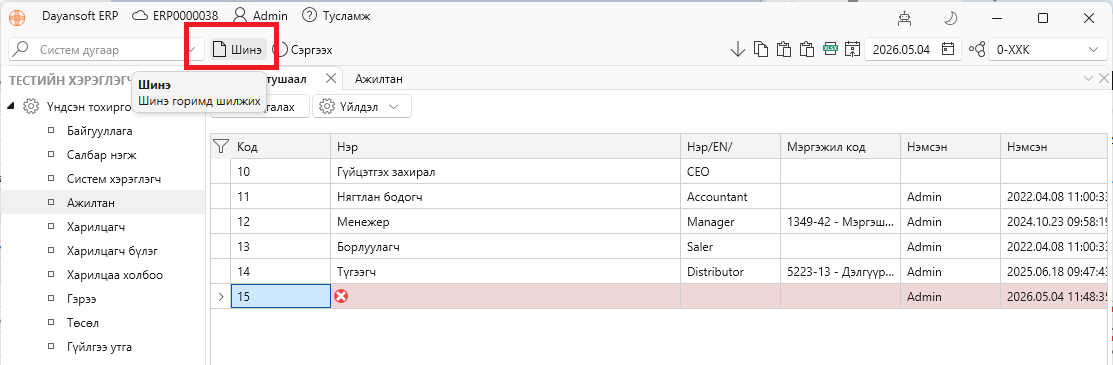Expand the Систем дугаар search dropdown

click(192, 50)
